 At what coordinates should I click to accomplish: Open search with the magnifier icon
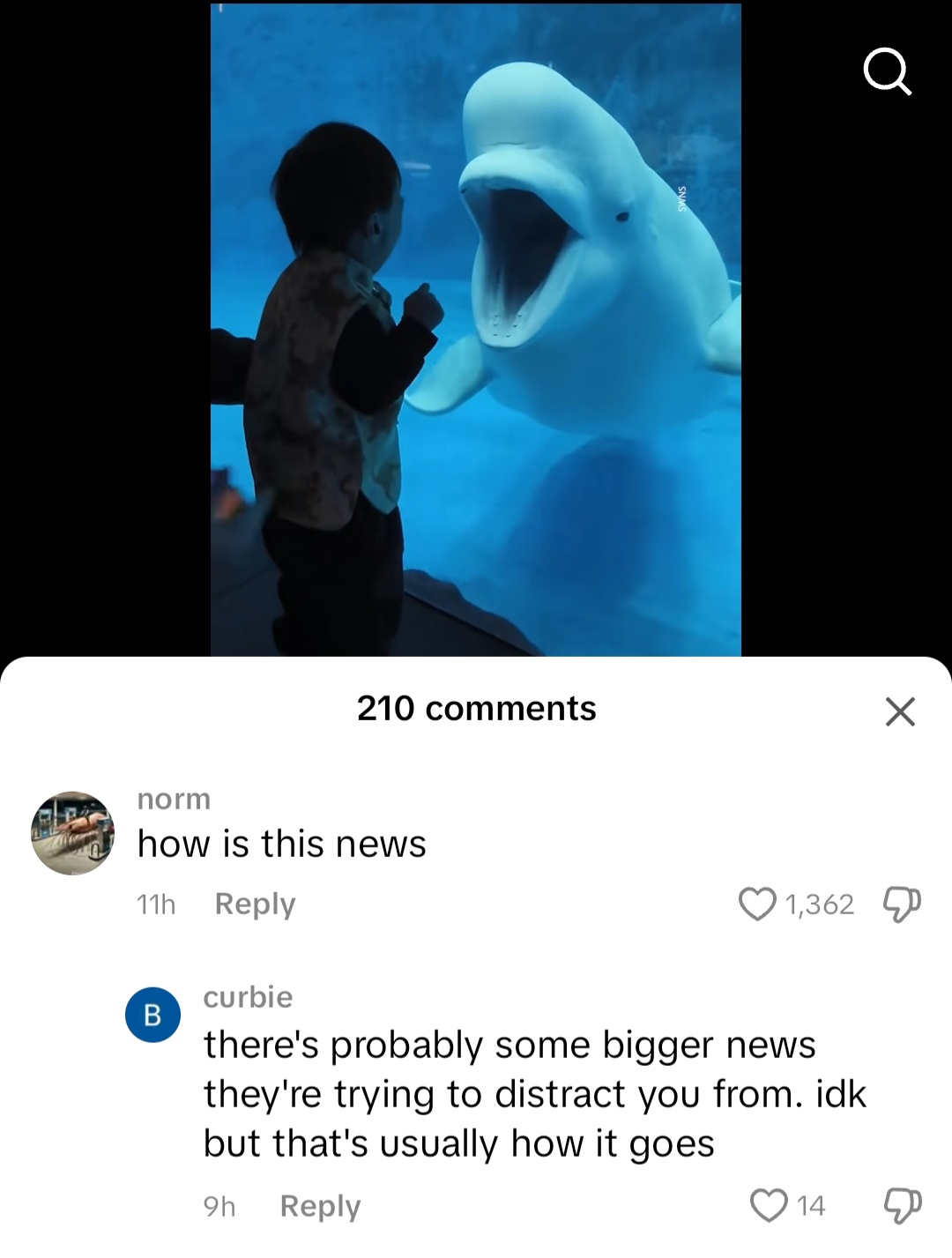887,70
